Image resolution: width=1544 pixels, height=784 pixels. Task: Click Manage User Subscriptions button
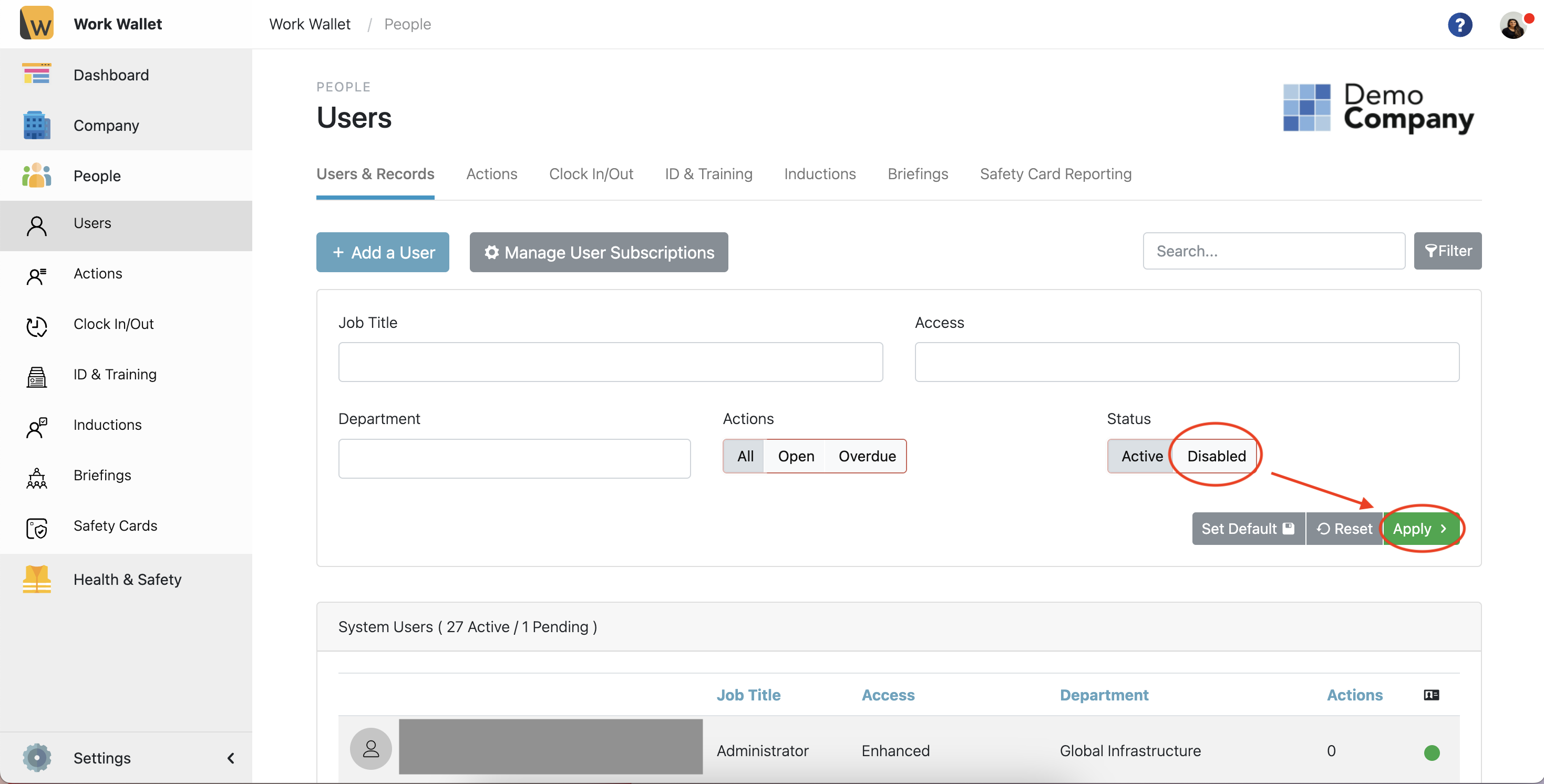click(x=599, y=252)
